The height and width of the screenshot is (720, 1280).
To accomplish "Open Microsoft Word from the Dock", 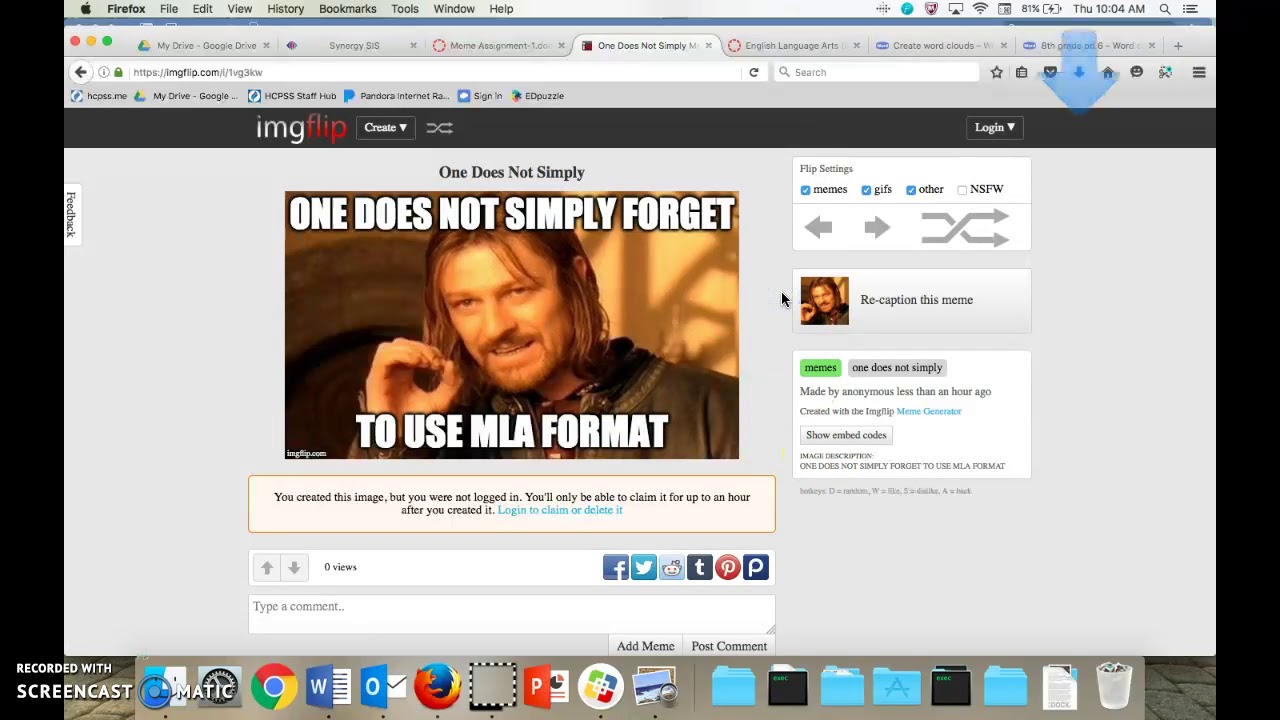I will pos(328,688).
